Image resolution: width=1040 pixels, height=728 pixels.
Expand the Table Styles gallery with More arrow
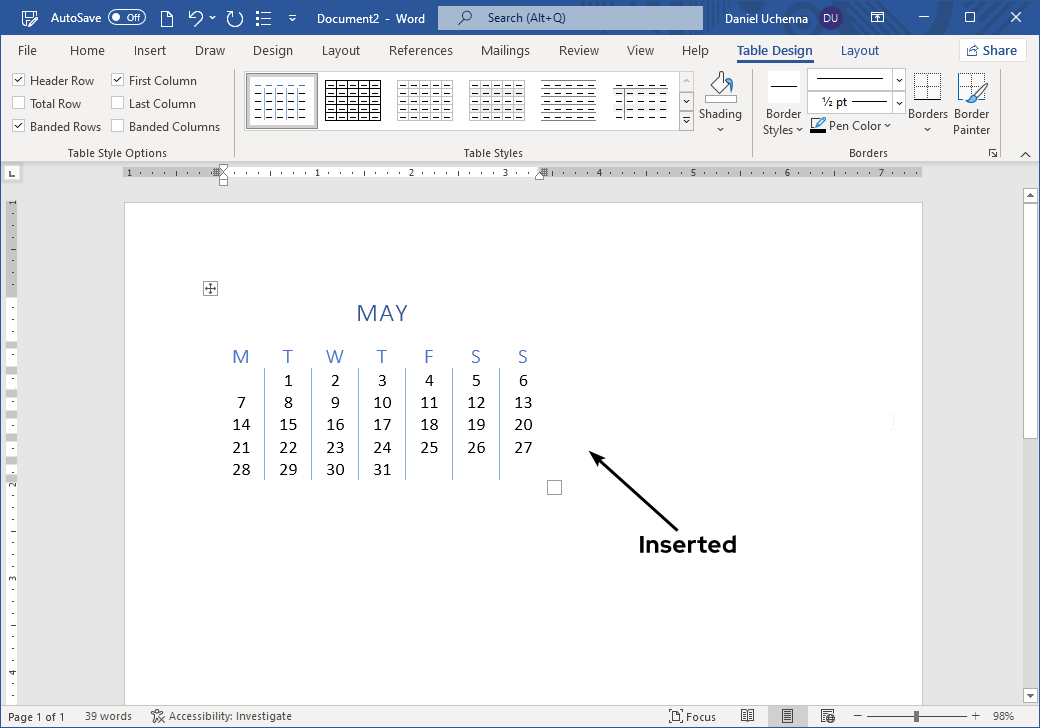[686, 119]
